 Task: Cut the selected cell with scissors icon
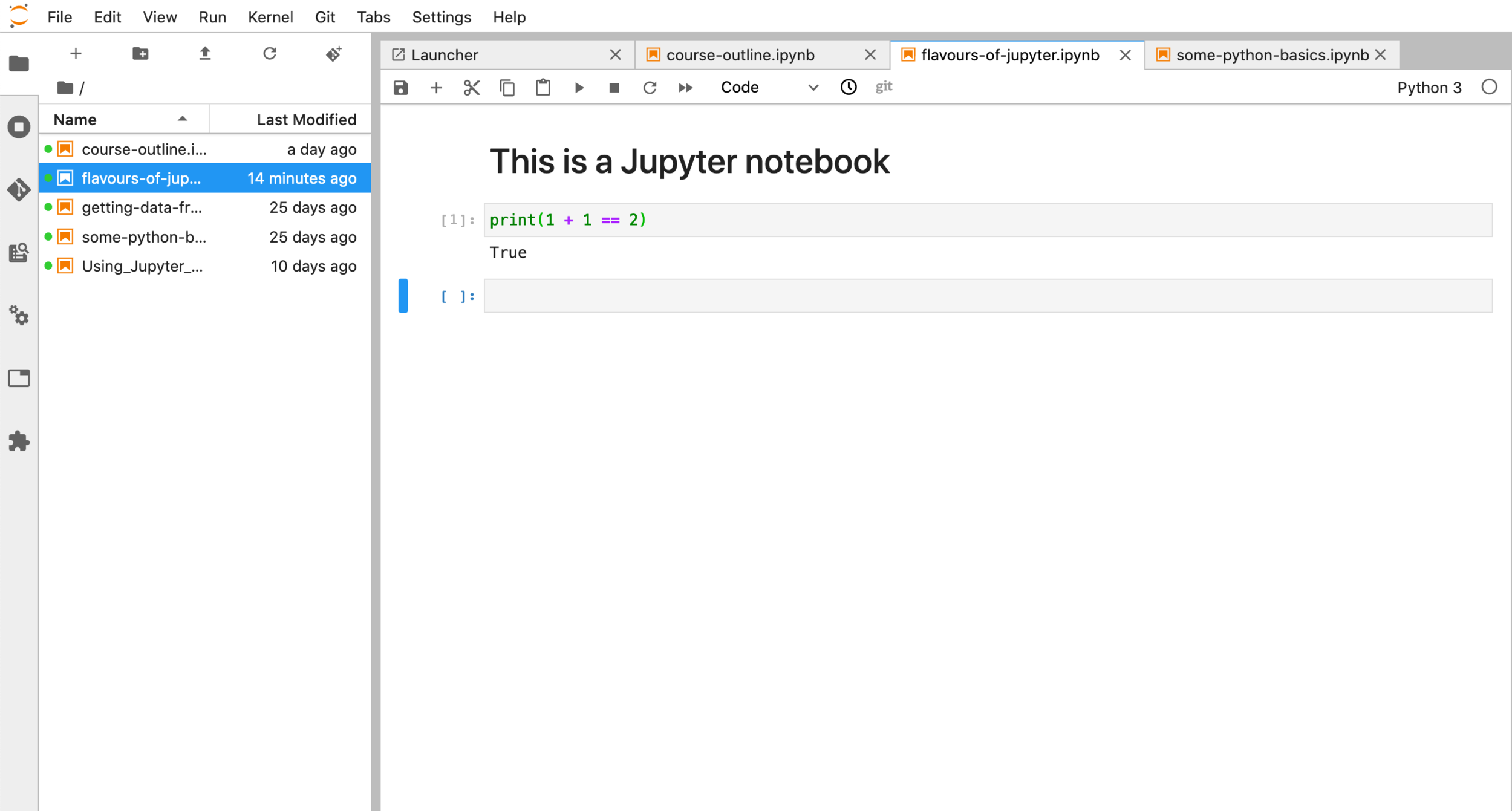tap(471, 88)
